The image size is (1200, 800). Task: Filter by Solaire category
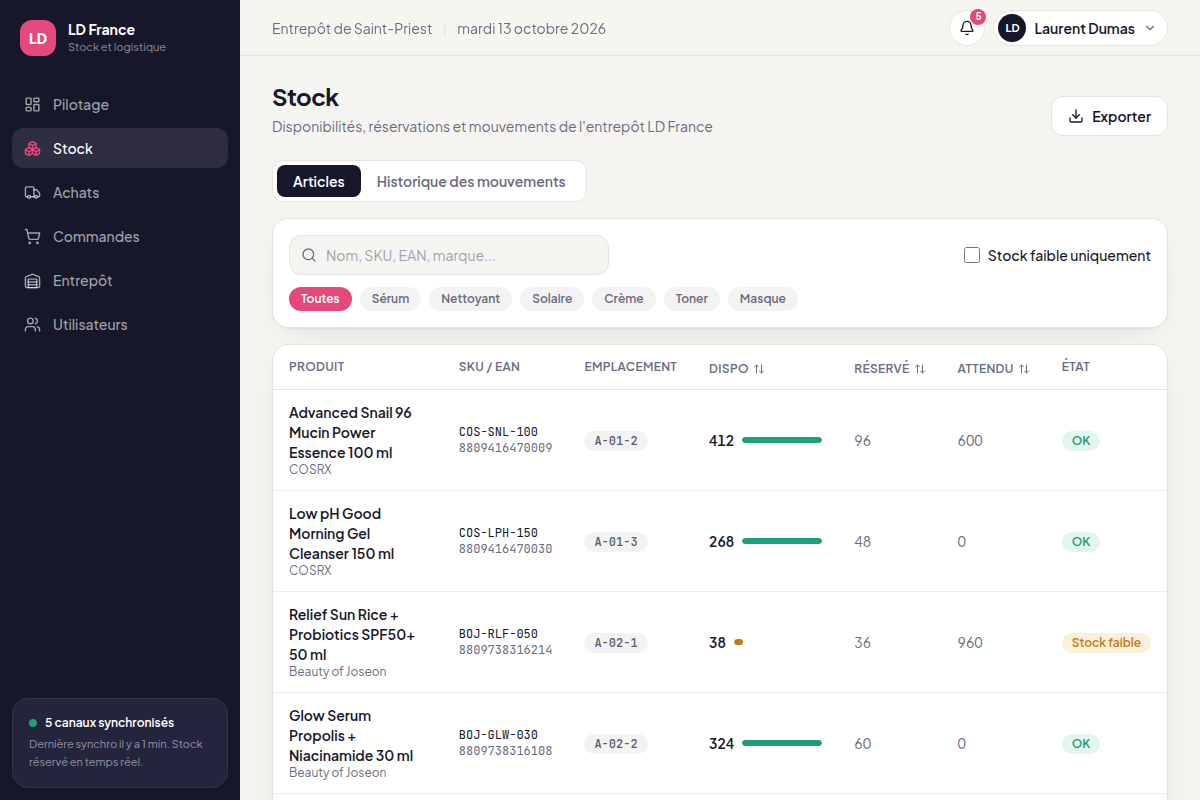coord(552,299)
